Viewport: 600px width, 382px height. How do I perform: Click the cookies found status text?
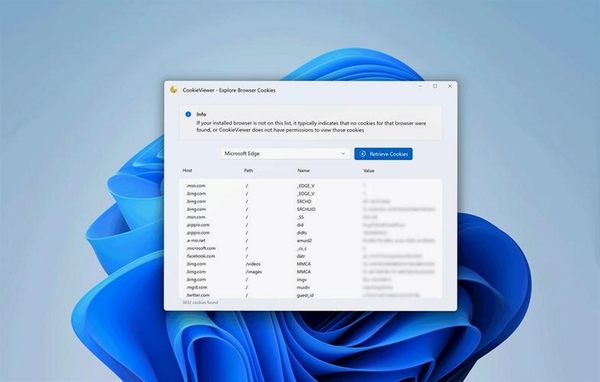point(200,302)
